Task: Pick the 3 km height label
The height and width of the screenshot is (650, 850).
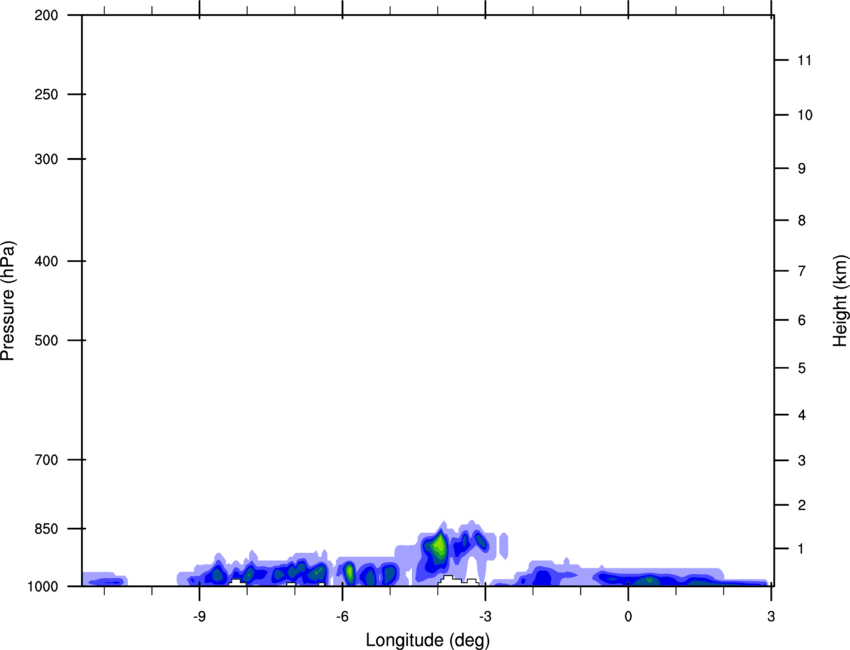Action: [801, 461]
